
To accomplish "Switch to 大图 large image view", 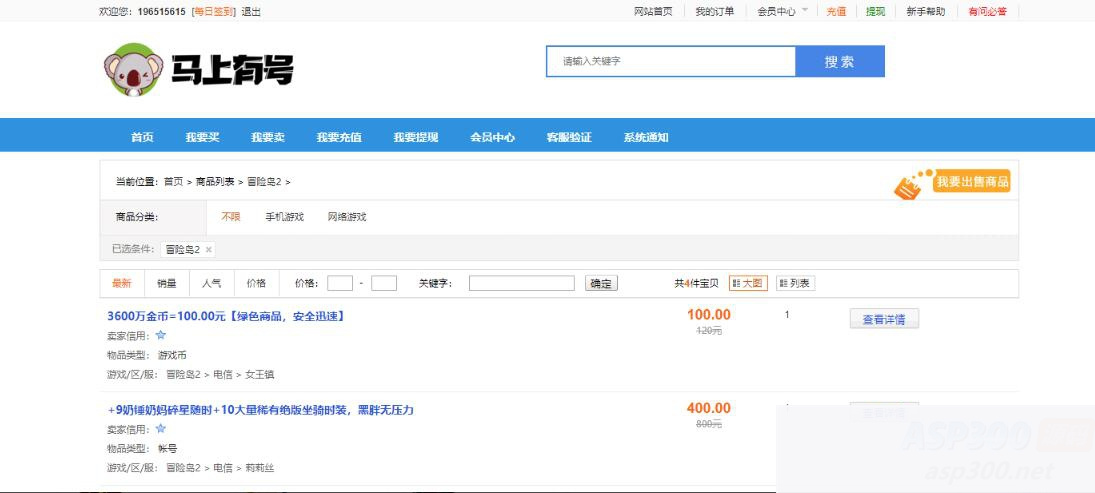I will (x=748, y=283).
